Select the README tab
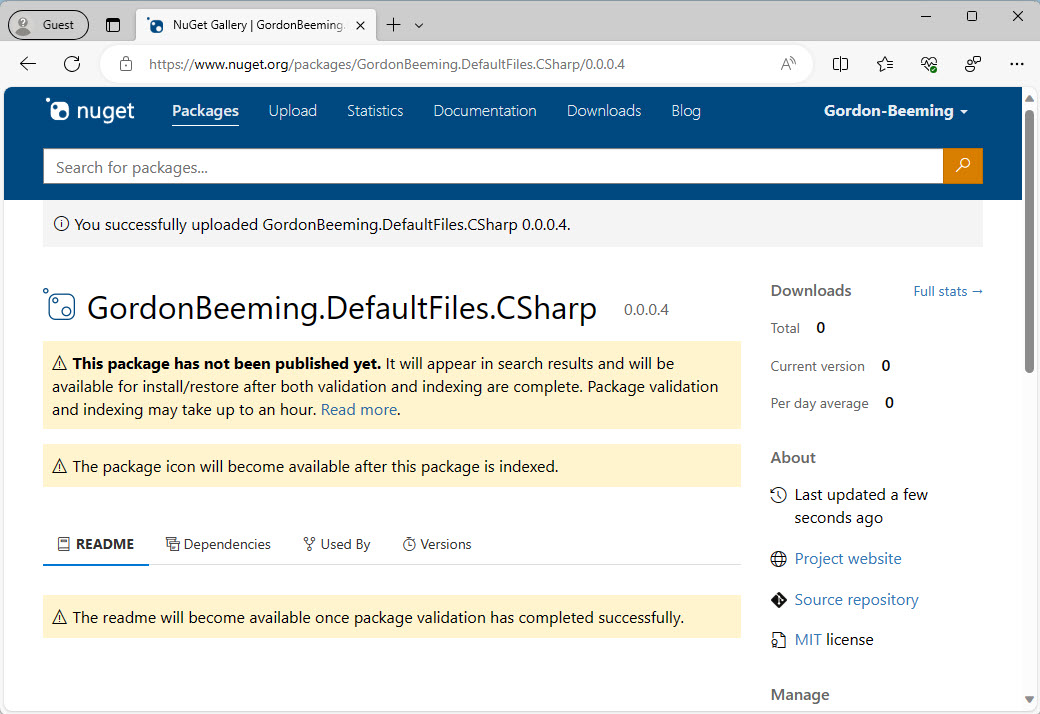 coord(96,545)
